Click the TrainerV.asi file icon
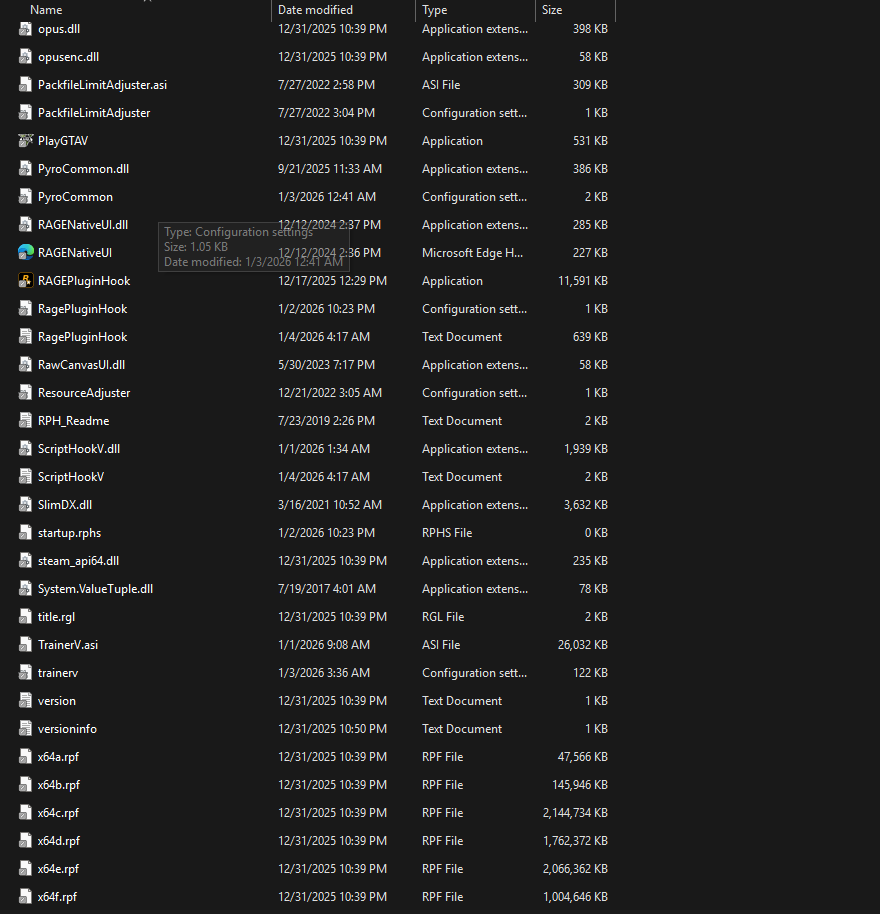 (25, 644)
